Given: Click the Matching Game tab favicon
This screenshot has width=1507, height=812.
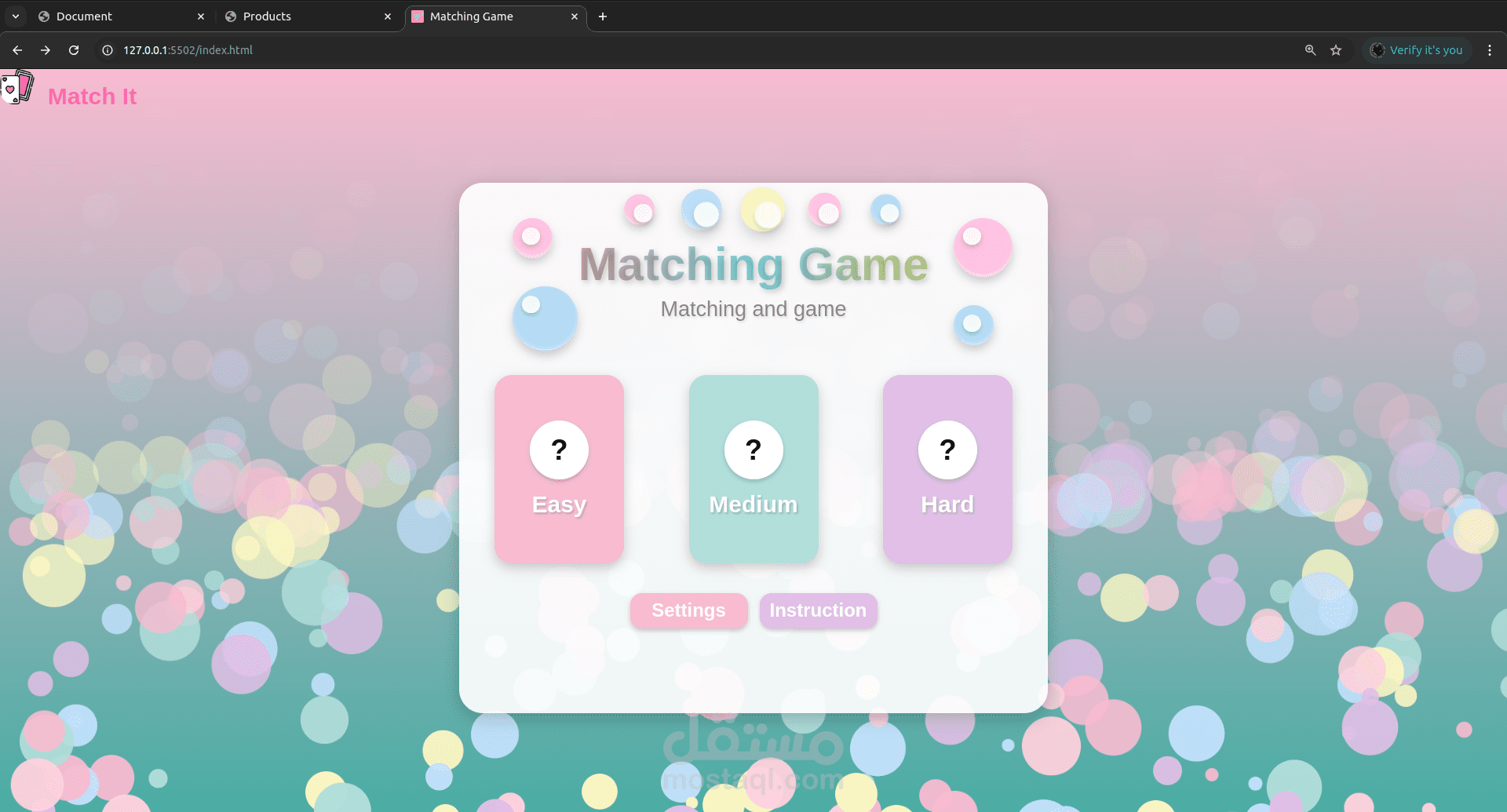Looking at the screenshot, I should pyautogui.click(x=418, y=16).
